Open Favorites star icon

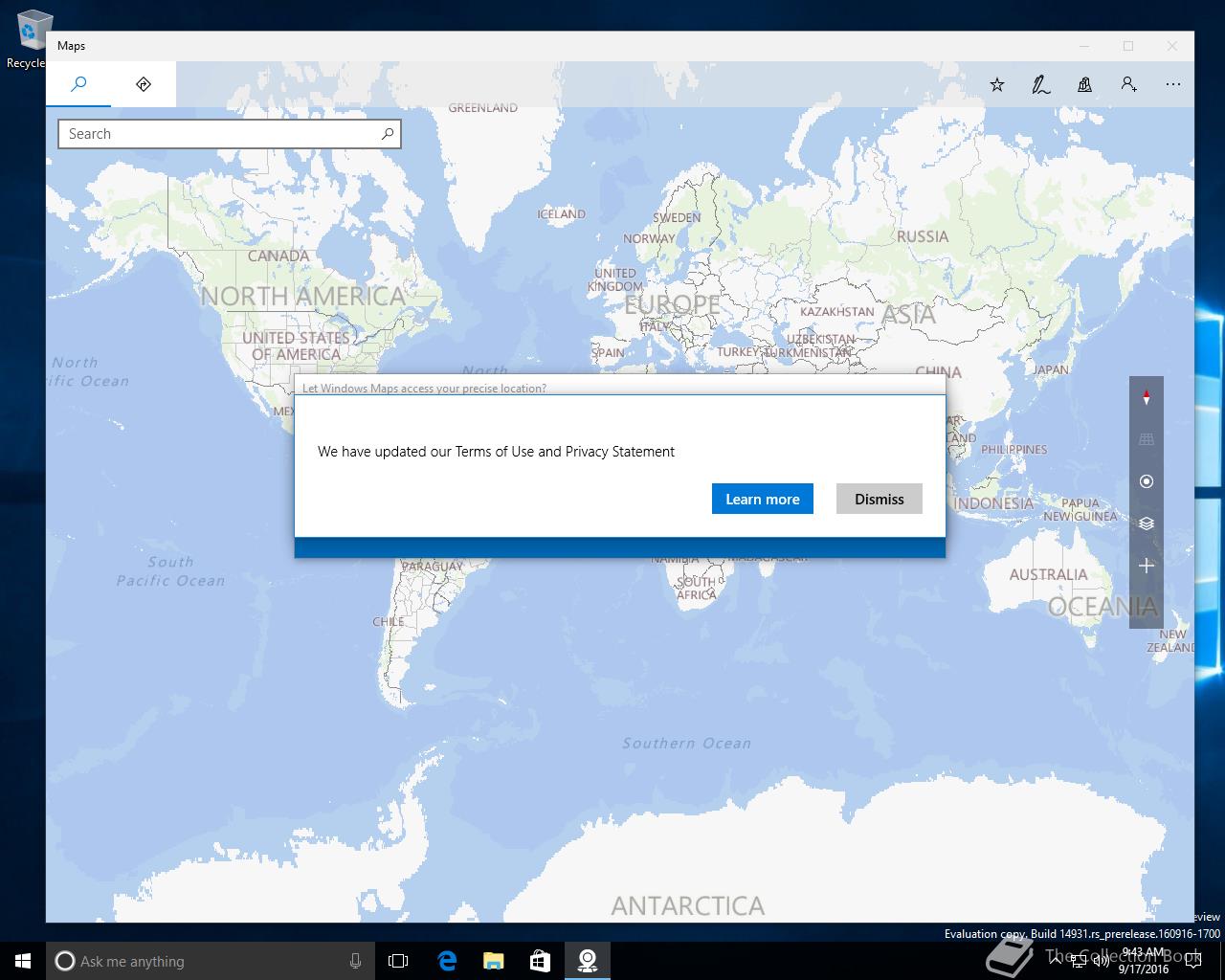click(x=997, y=85)
